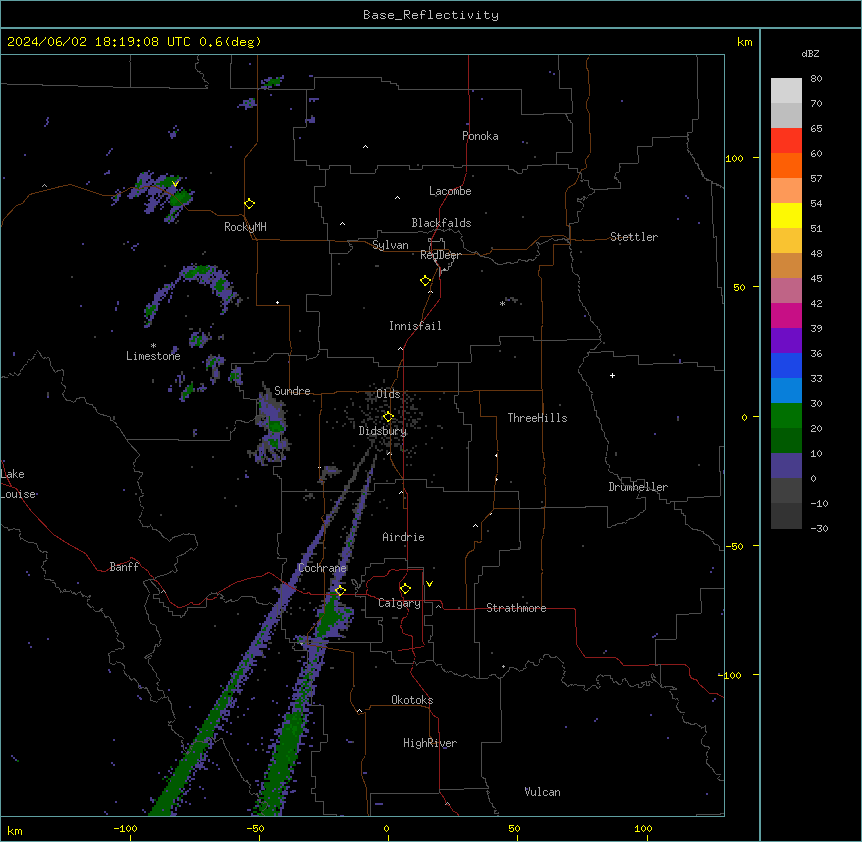Image resolution: width=862 pixels, height=842 pixels.
Task: Click the Sundre town label
Action: tap(292, 391)
